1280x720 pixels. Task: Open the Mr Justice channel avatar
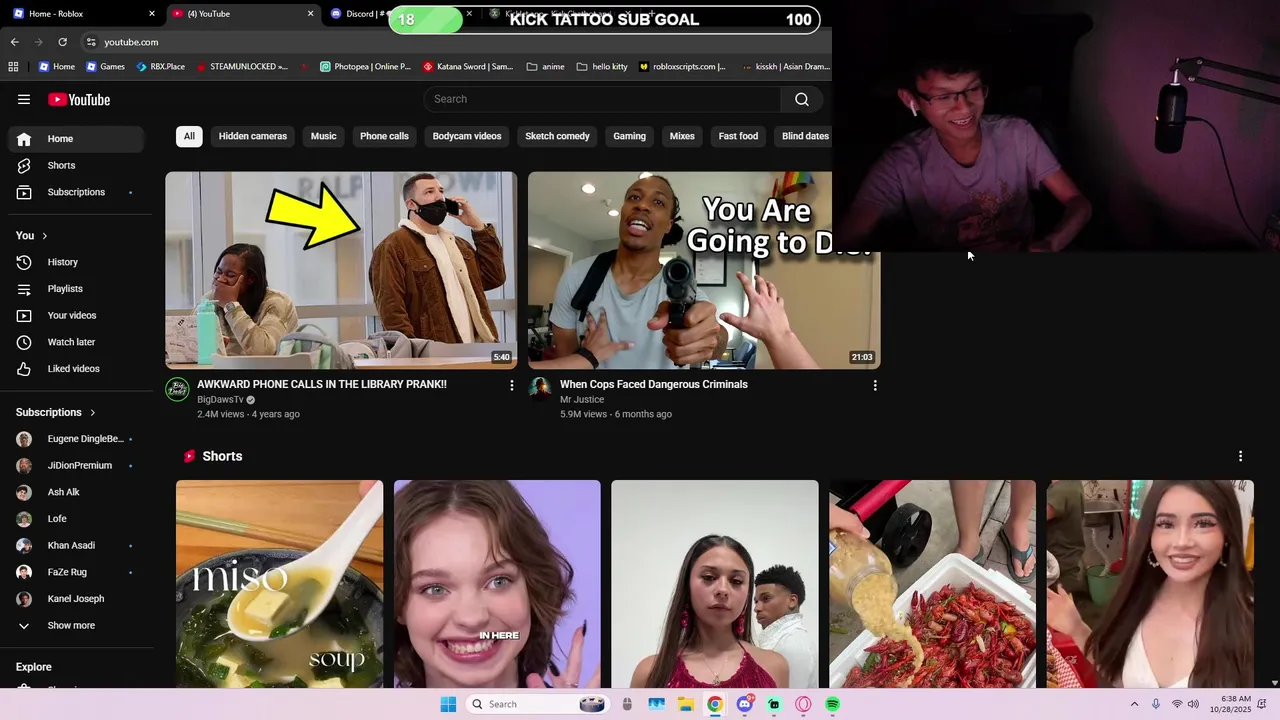(x=540, y=389)
